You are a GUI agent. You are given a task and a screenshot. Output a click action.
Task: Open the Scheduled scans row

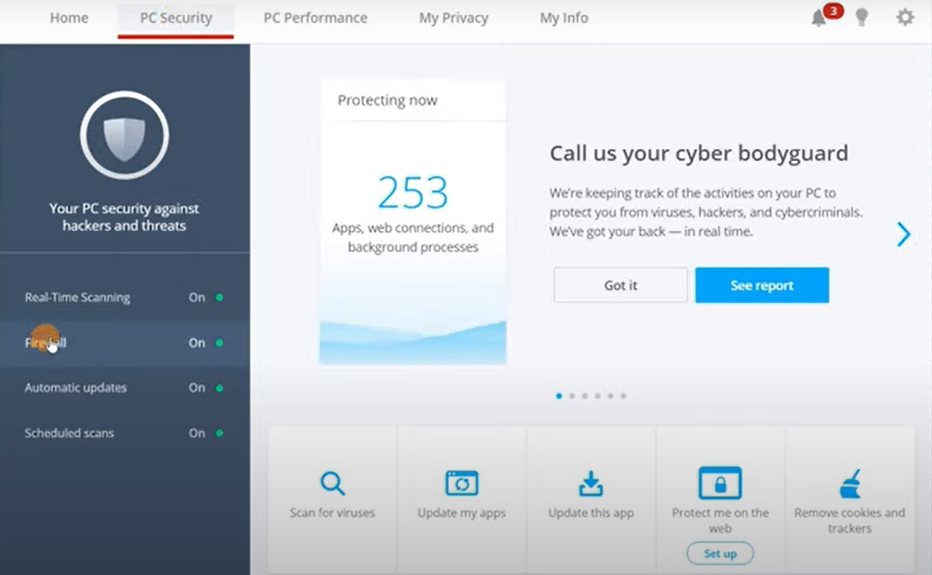[125, 433]
